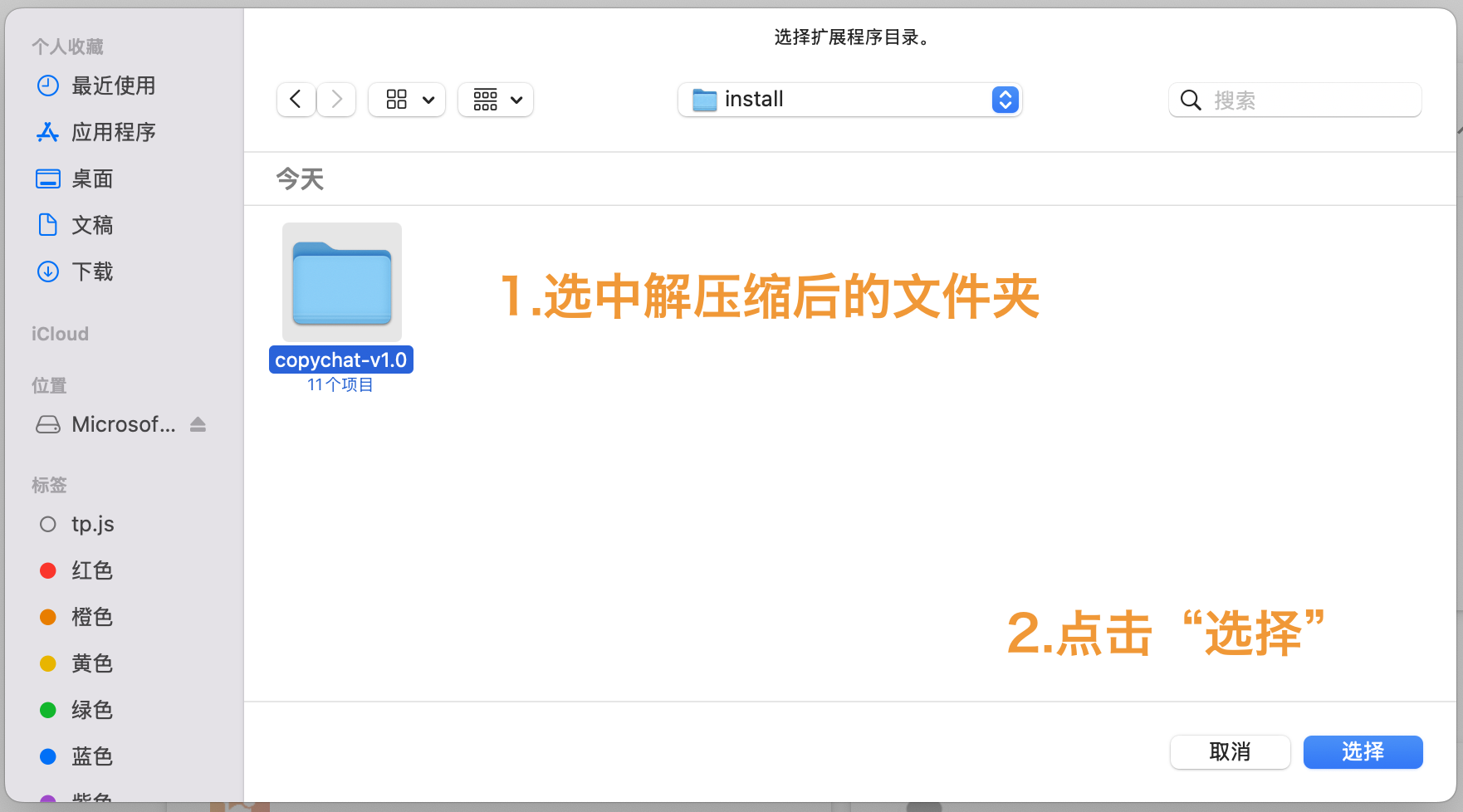Filter by the 绿色 tag
The image size is (1463, 812).
92,710
